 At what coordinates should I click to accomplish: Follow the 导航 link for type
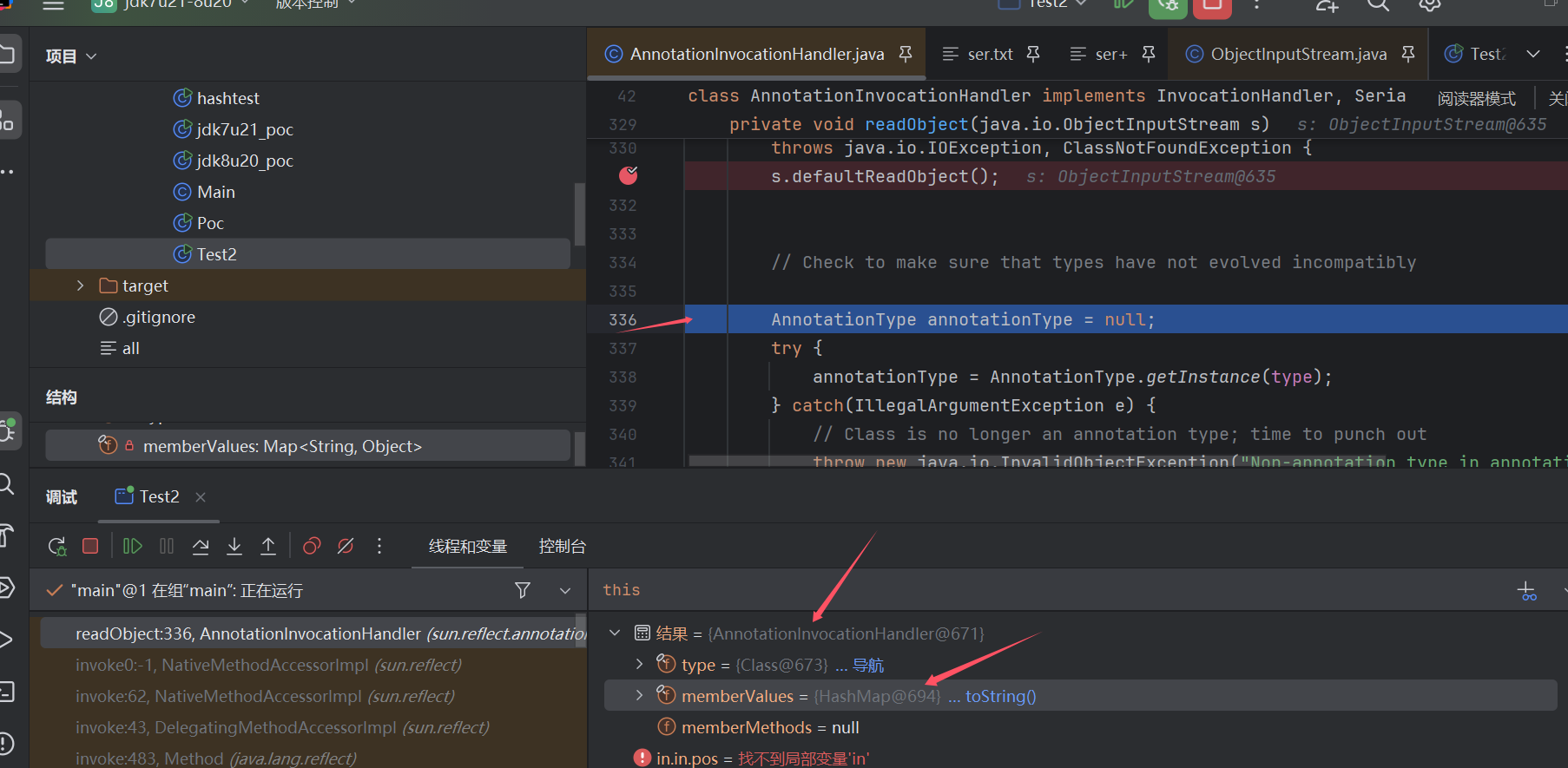click(x=868, y=666)
